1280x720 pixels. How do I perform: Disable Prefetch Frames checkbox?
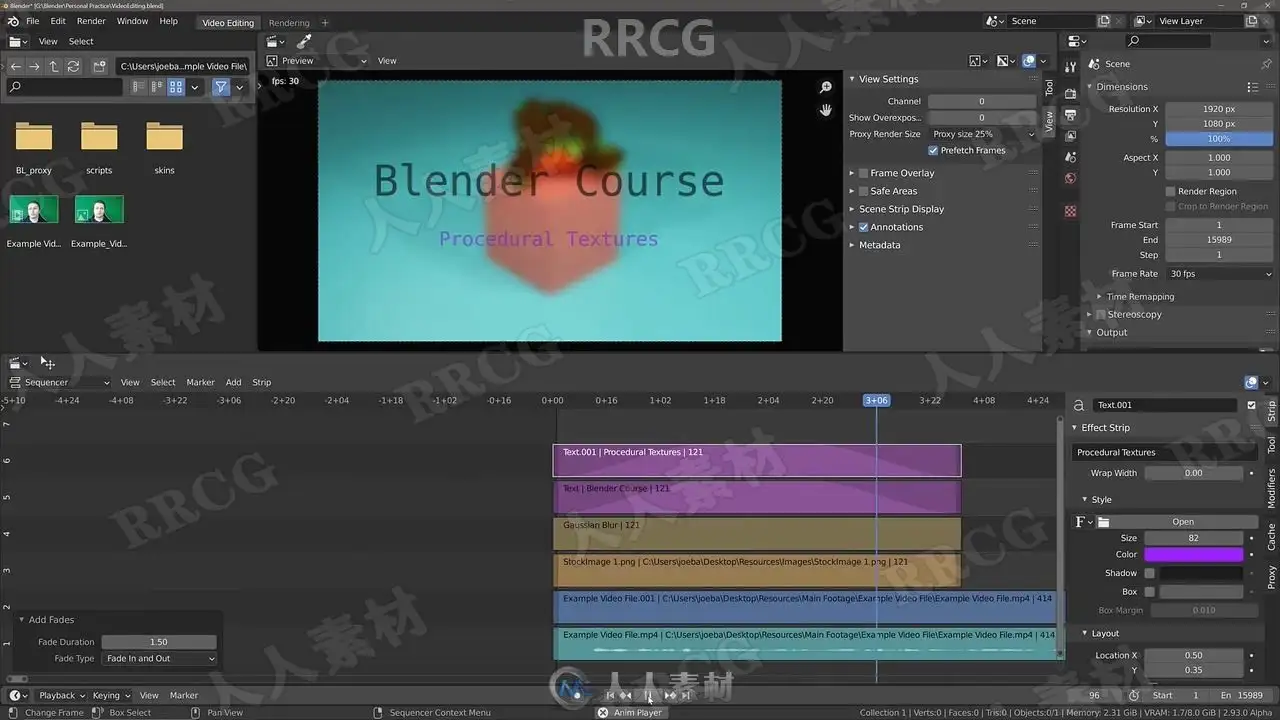tap(933, 151)
